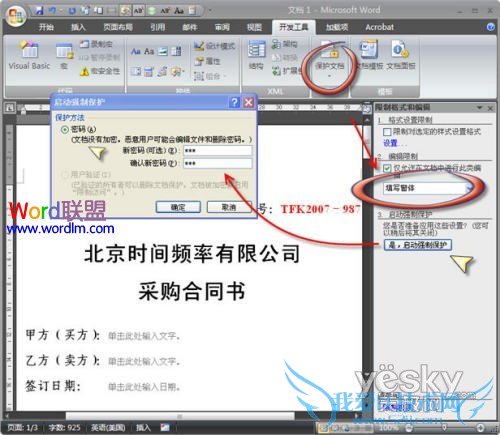Click the language 英语(美国) indicator

click(x=108, y=427)
